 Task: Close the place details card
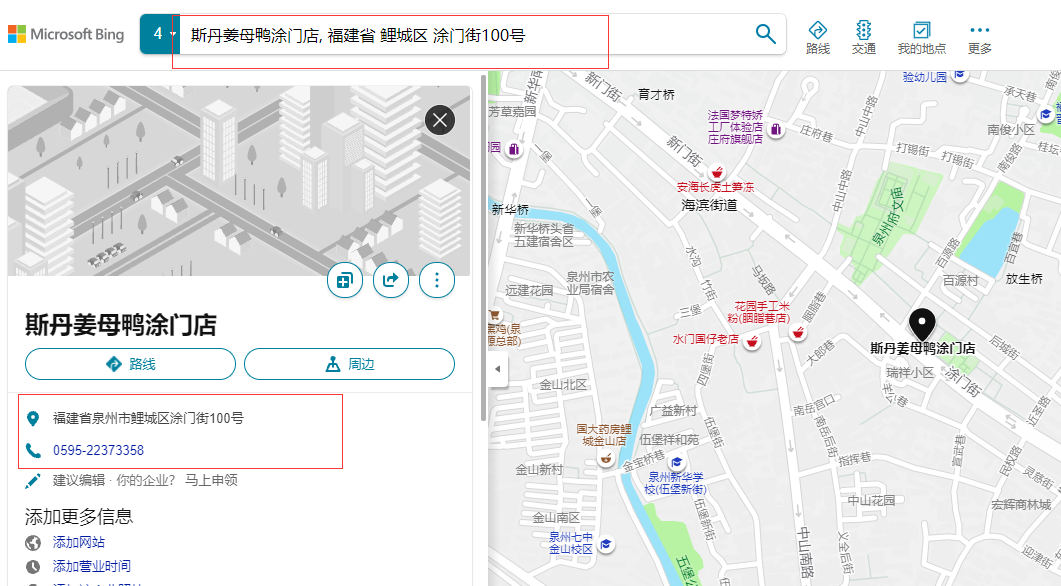[x=440, y=120]
